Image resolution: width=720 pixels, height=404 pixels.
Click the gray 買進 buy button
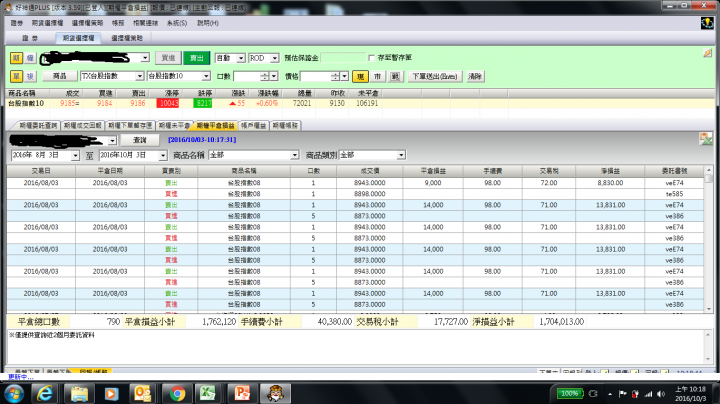(x=168, y=58)
